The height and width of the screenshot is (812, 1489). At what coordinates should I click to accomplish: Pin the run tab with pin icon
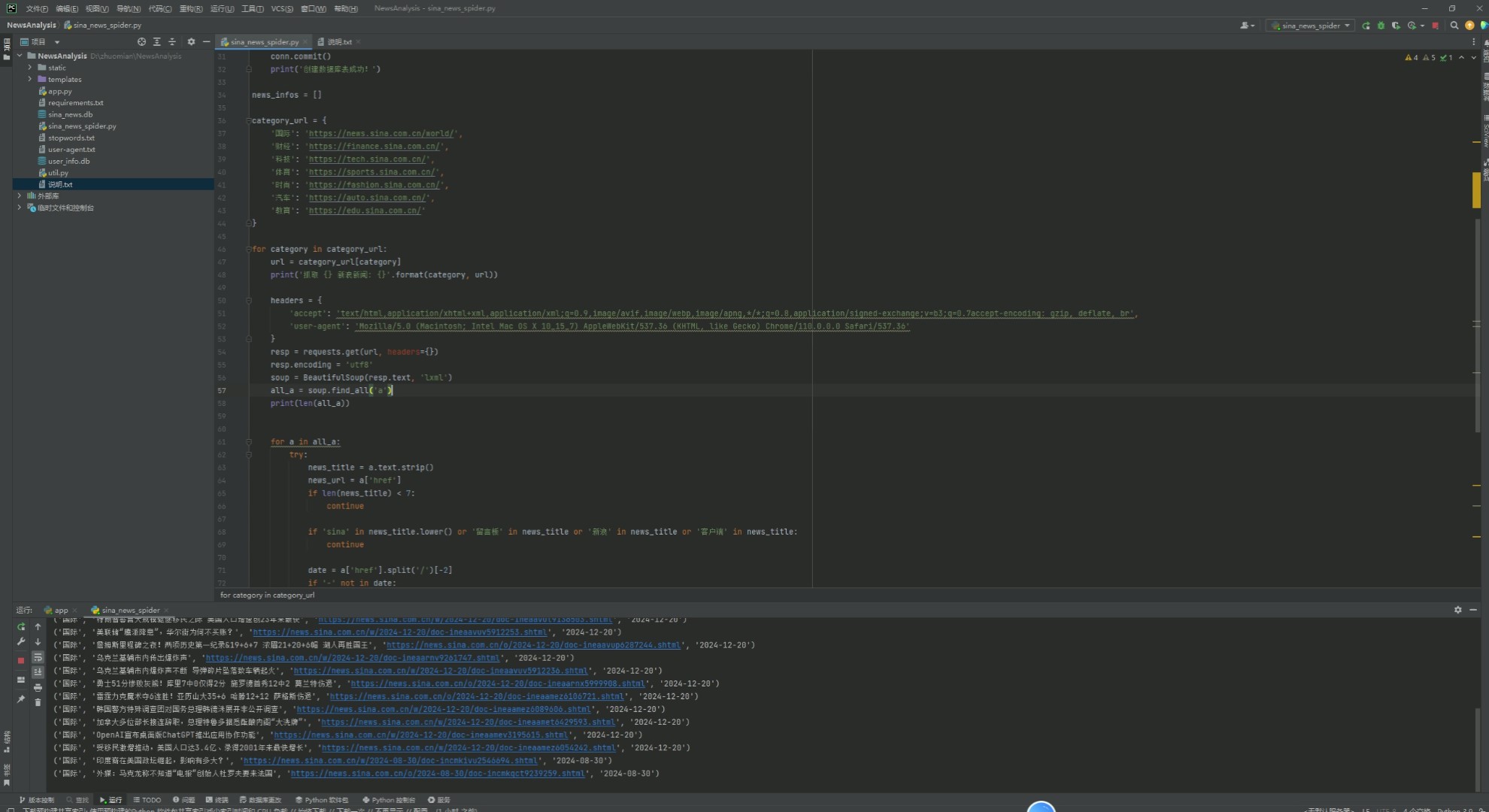coord(21,699)
